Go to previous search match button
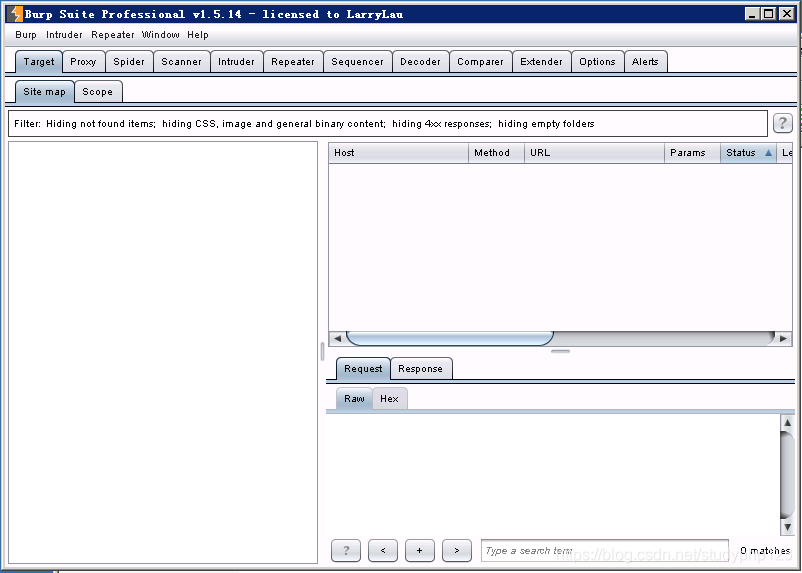Screen dimensions: 802x573 coord(383,550)
